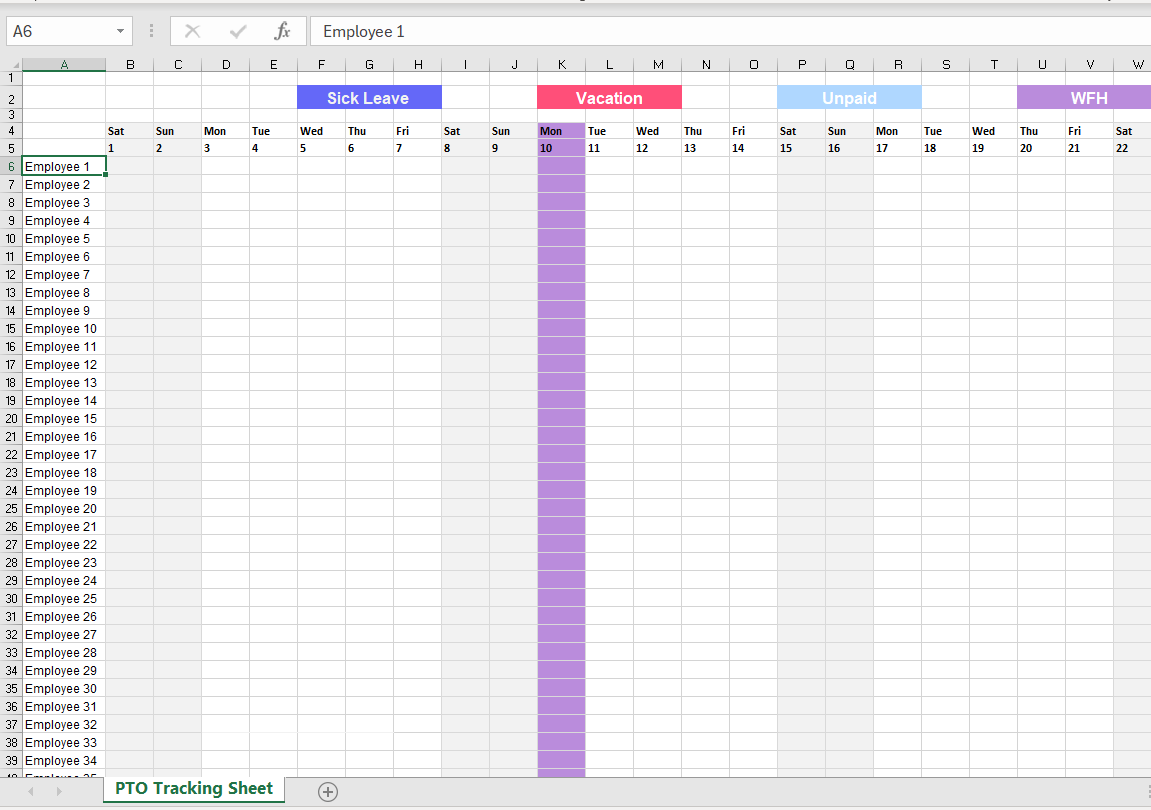
Task: Click the previous sheet navigation arrow
Action: pos(31,791)
